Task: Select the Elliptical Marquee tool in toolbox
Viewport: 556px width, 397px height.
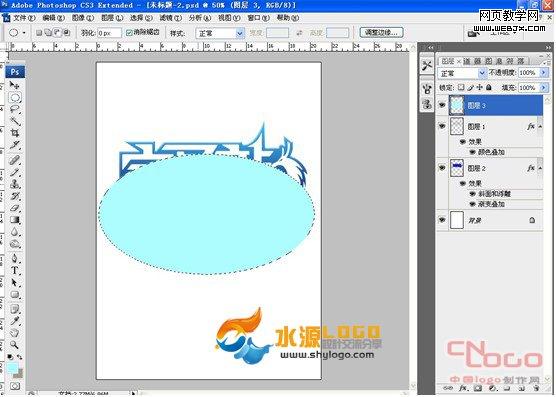Action: (x=15, y=97)
